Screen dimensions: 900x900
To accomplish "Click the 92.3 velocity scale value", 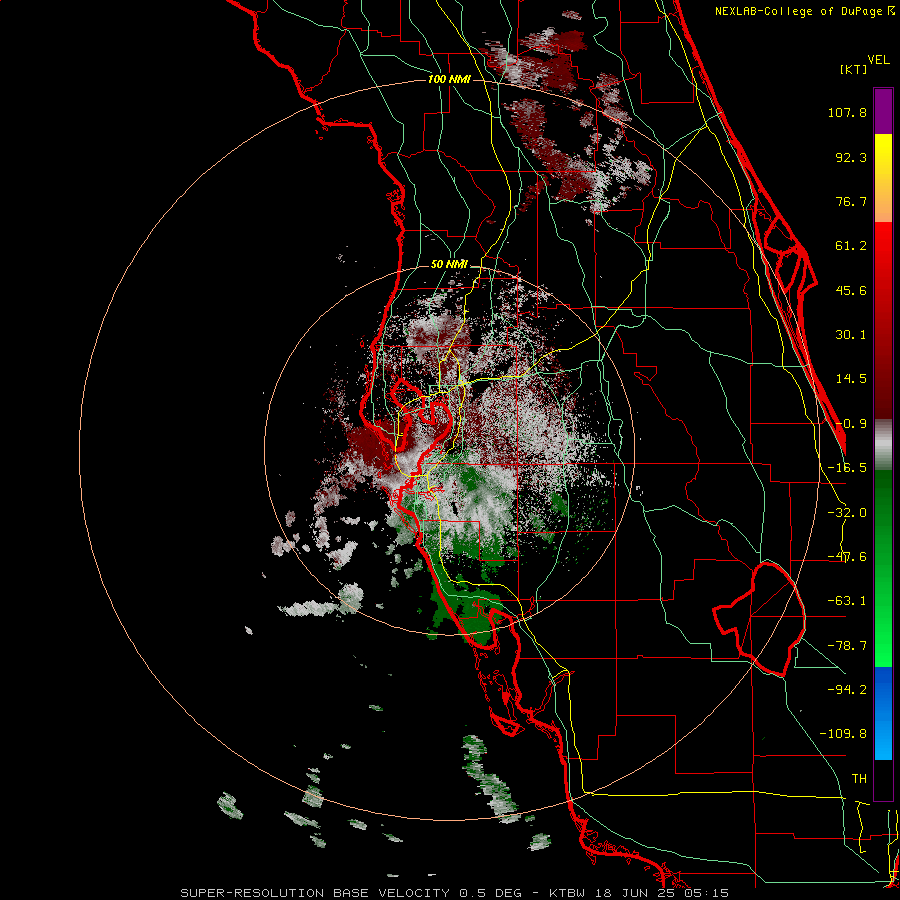I will coord(851,157).
